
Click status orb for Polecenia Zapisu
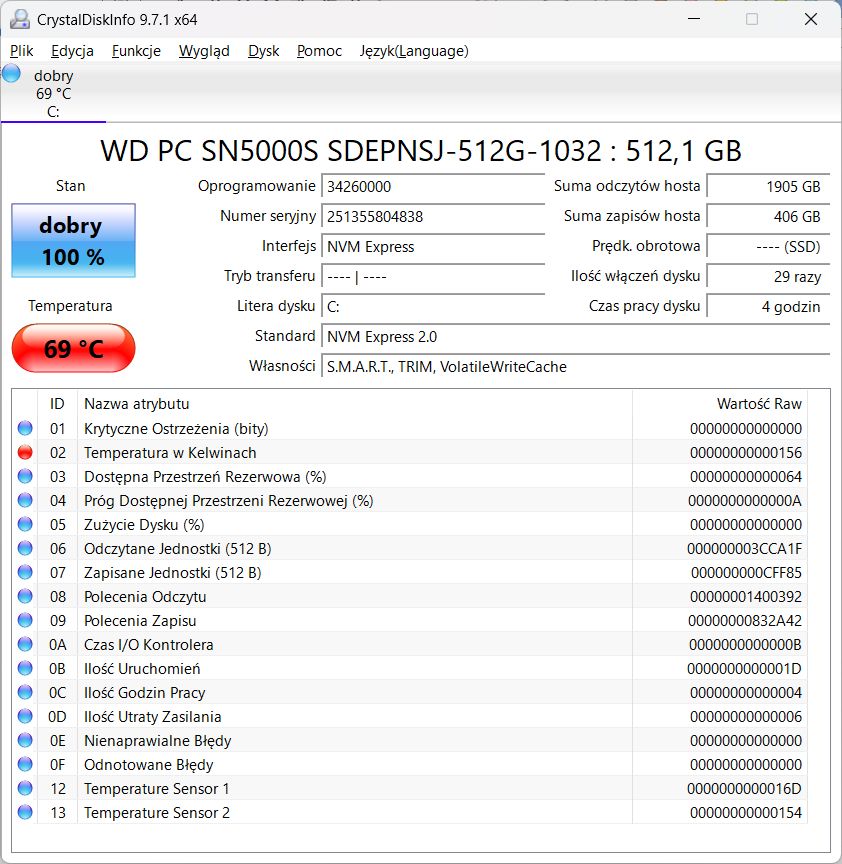(25, 620)
